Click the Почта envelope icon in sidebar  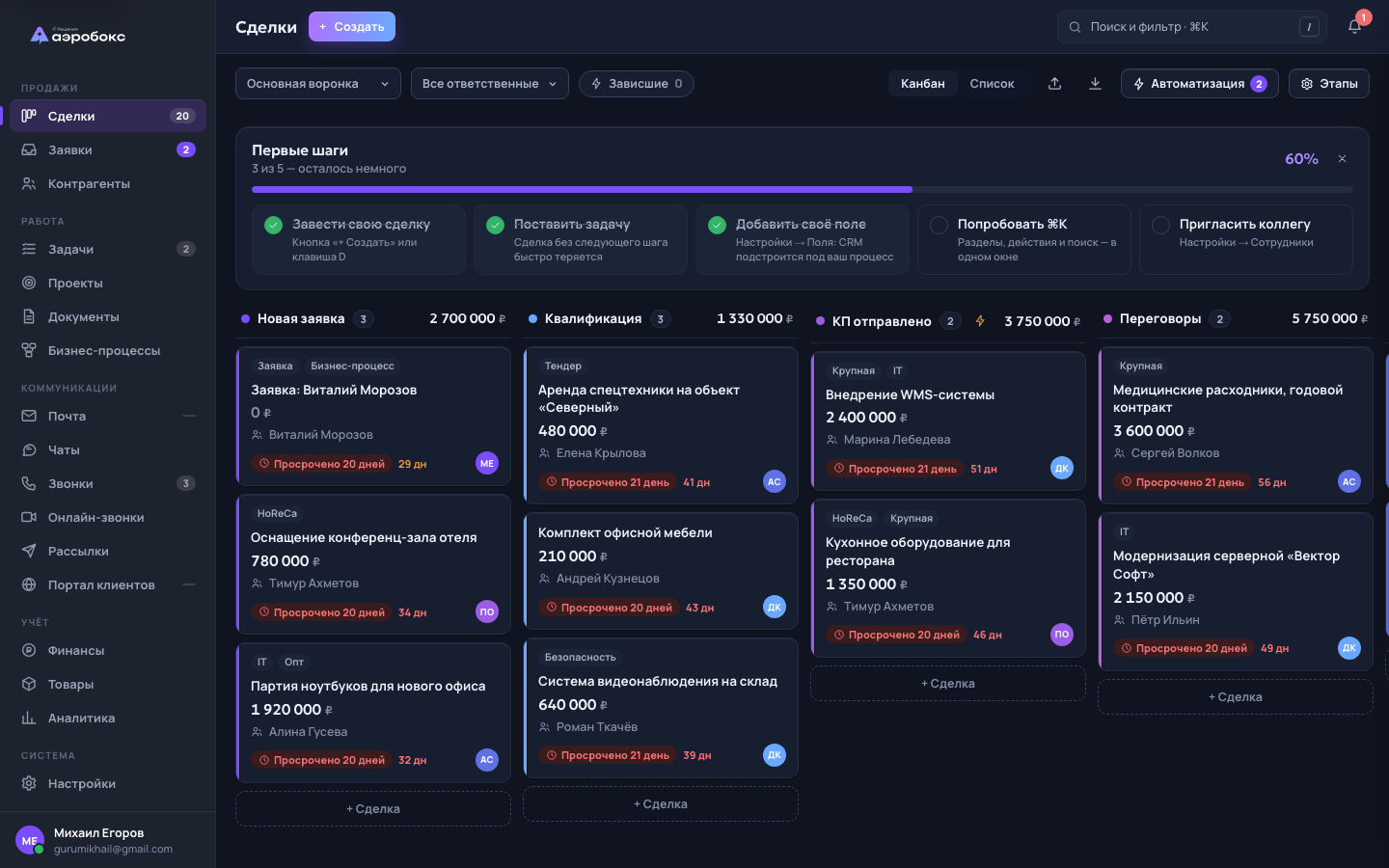pos(29,416)
